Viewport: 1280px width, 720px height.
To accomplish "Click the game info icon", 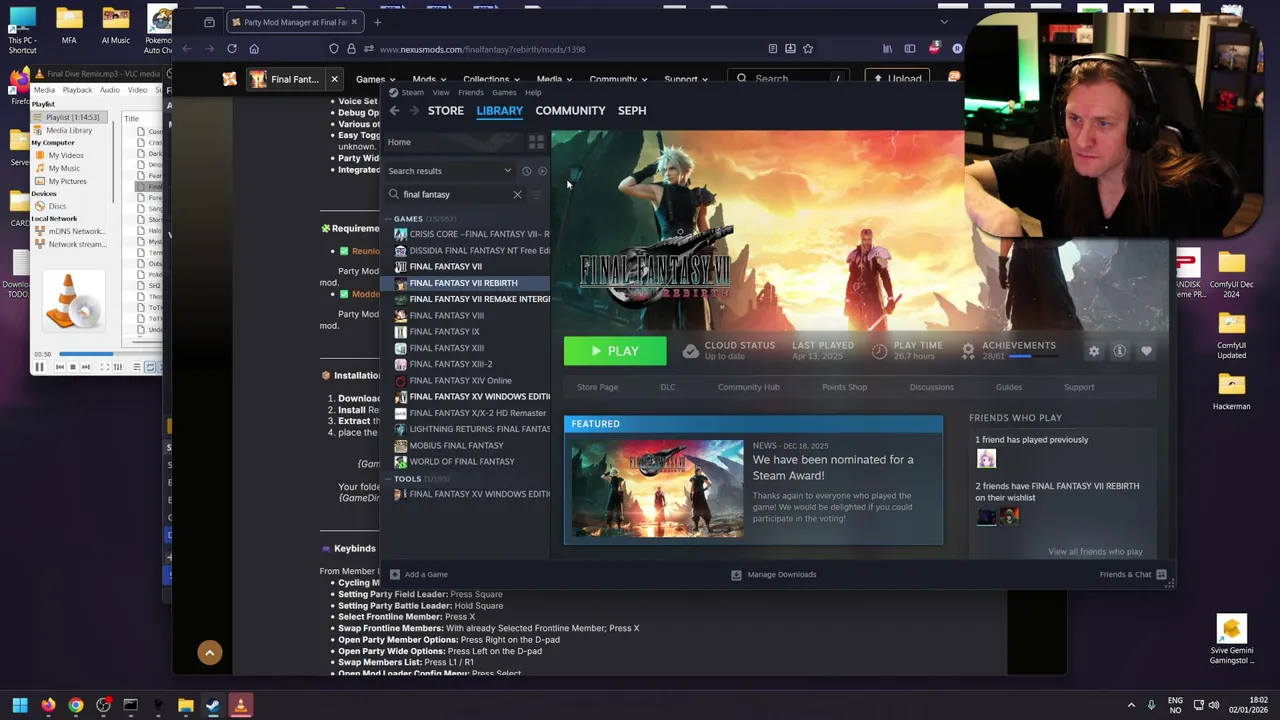I will click(1120, 351).
